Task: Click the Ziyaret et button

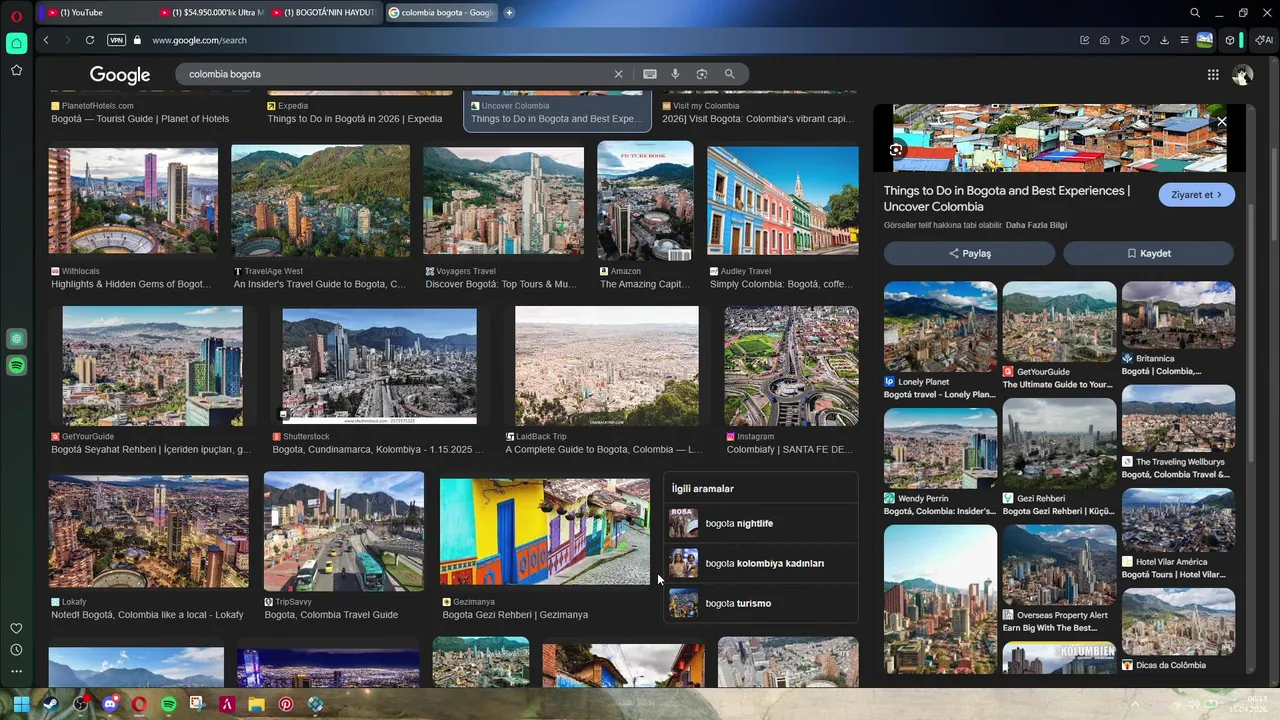Action: [1197, 195]
